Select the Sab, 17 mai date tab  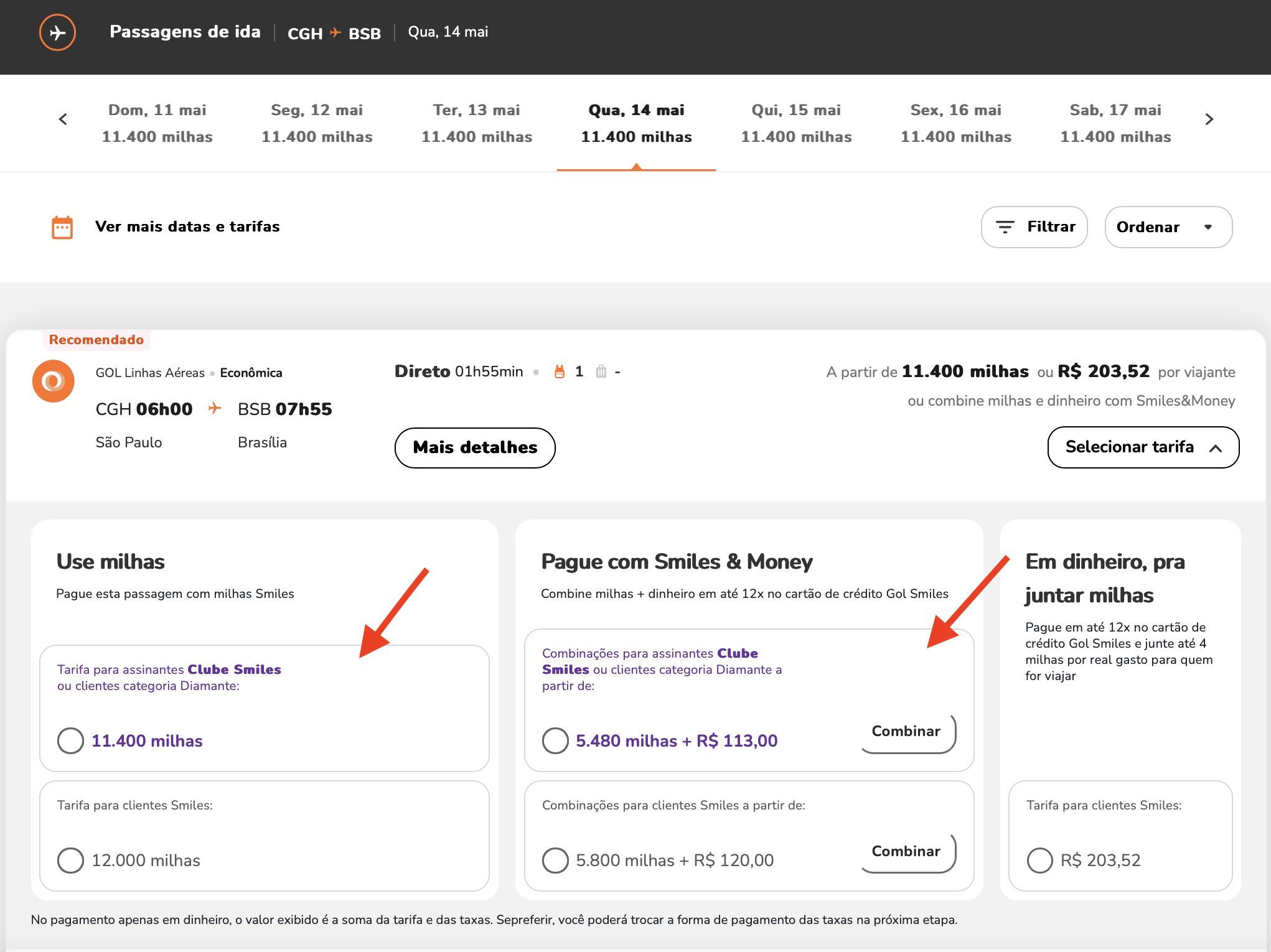(1115, 123)
